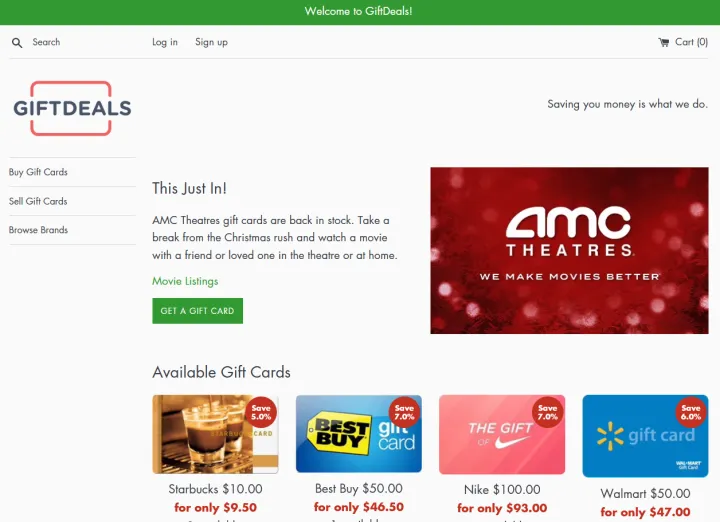Click the Nike Save 7.0% badge

pyautogui.click(x=548, y=412)
